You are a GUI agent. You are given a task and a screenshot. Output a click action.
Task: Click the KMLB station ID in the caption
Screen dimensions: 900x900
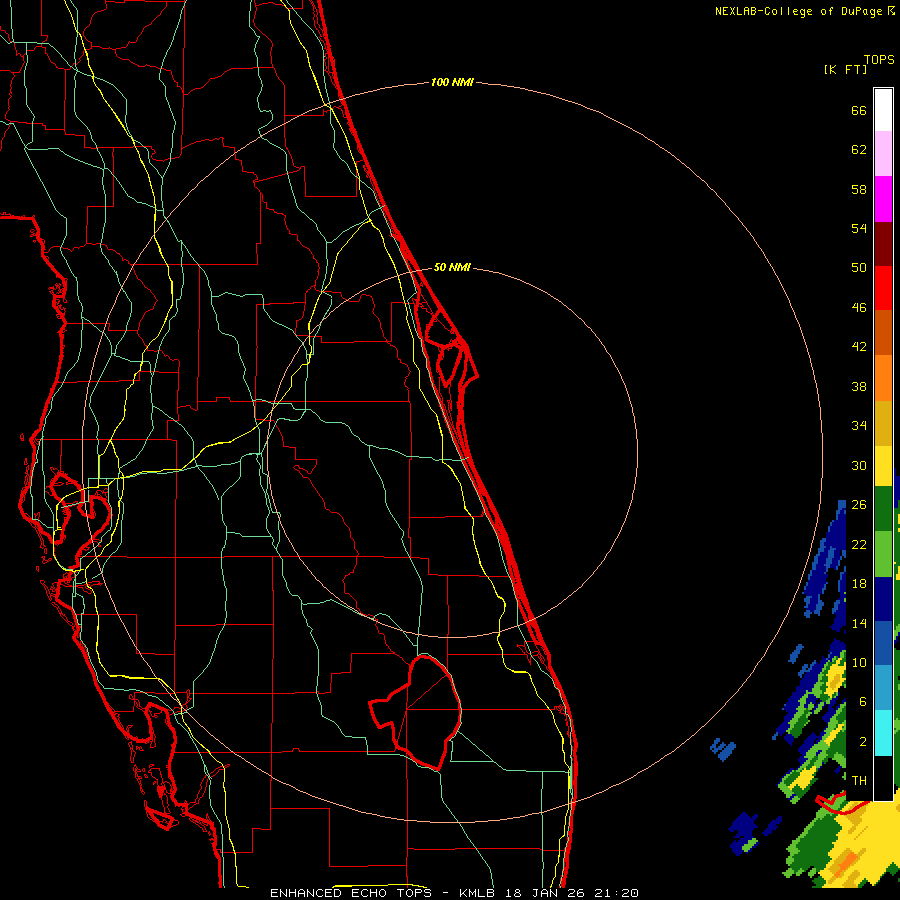pyautogui.click(x=479, y=893)
